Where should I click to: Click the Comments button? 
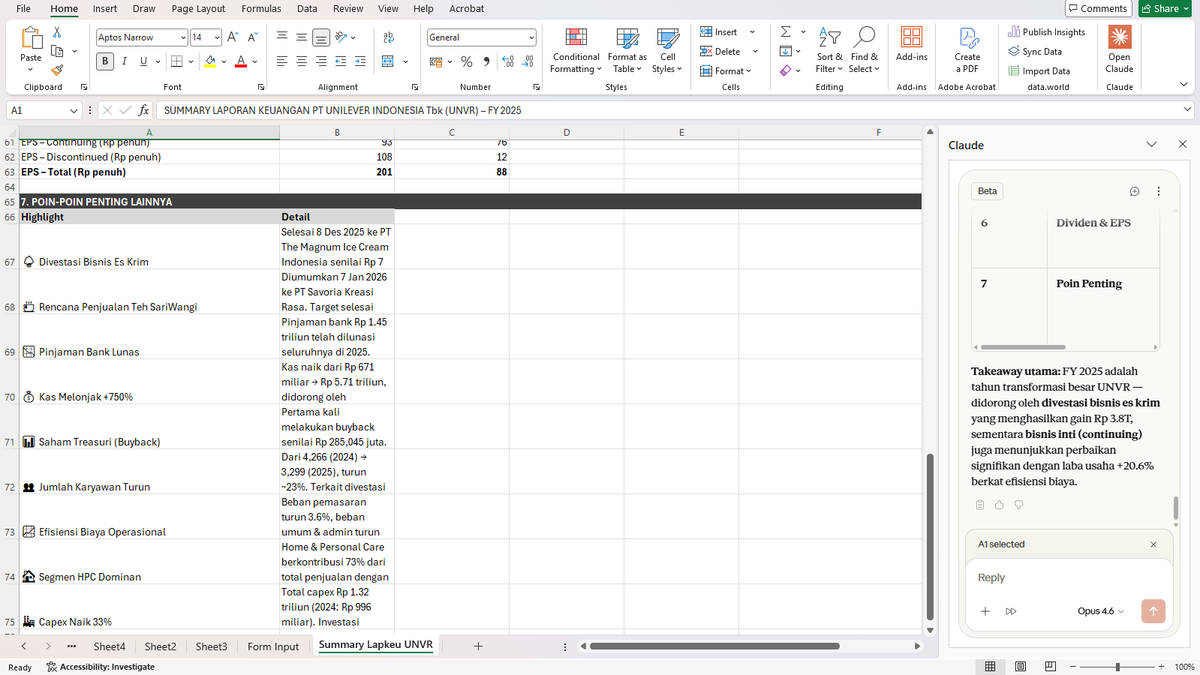tap(1098, 8)
